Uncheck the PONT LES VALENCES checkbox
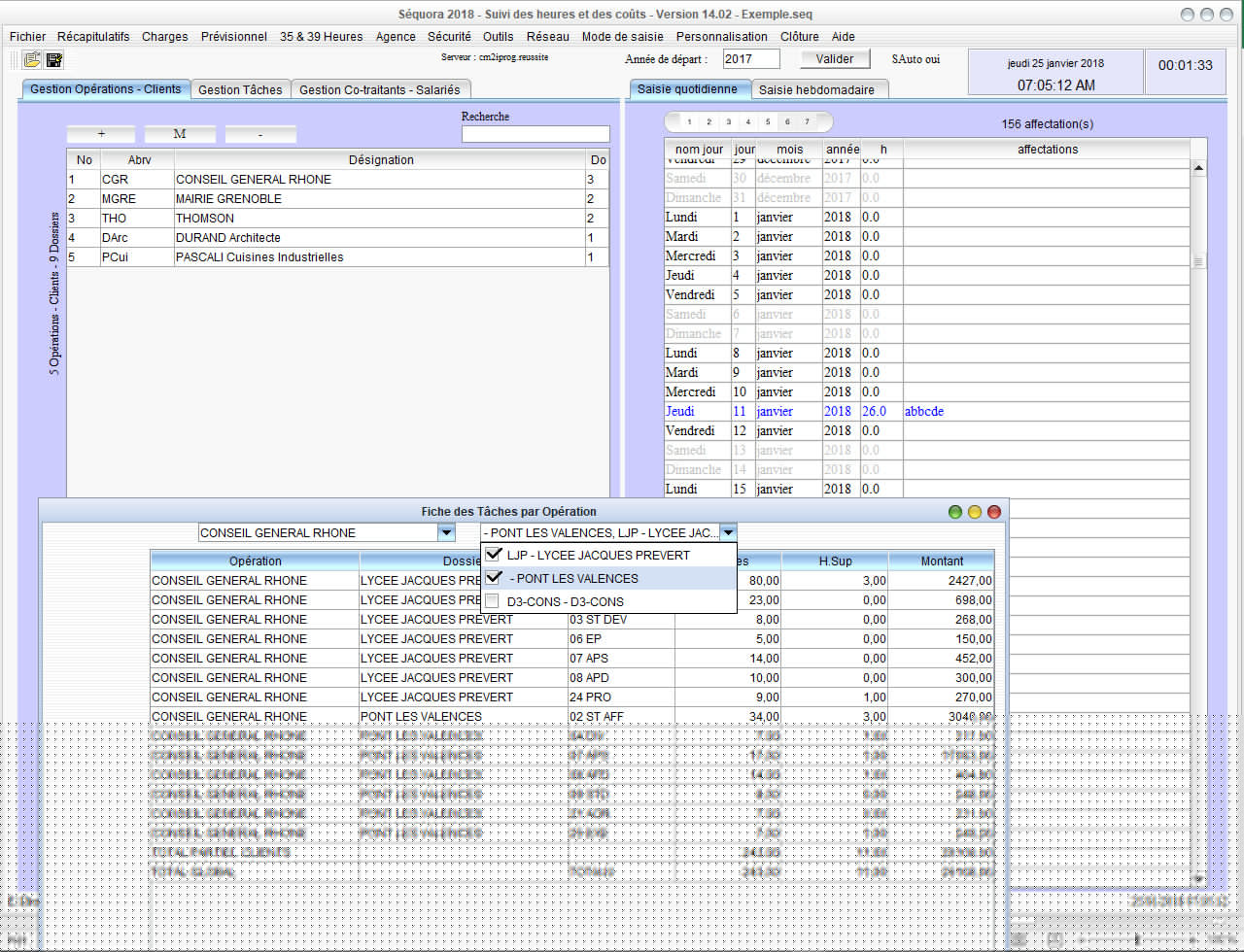The height and width of the screenshot is (952, 1244). (493, 578)
